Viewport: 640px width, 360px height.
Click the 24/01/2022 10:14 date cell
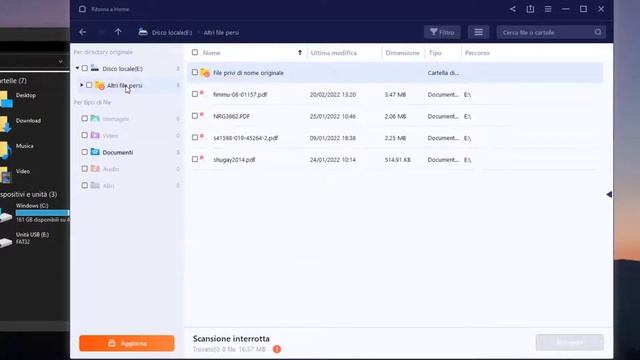(x=333, y=160)
